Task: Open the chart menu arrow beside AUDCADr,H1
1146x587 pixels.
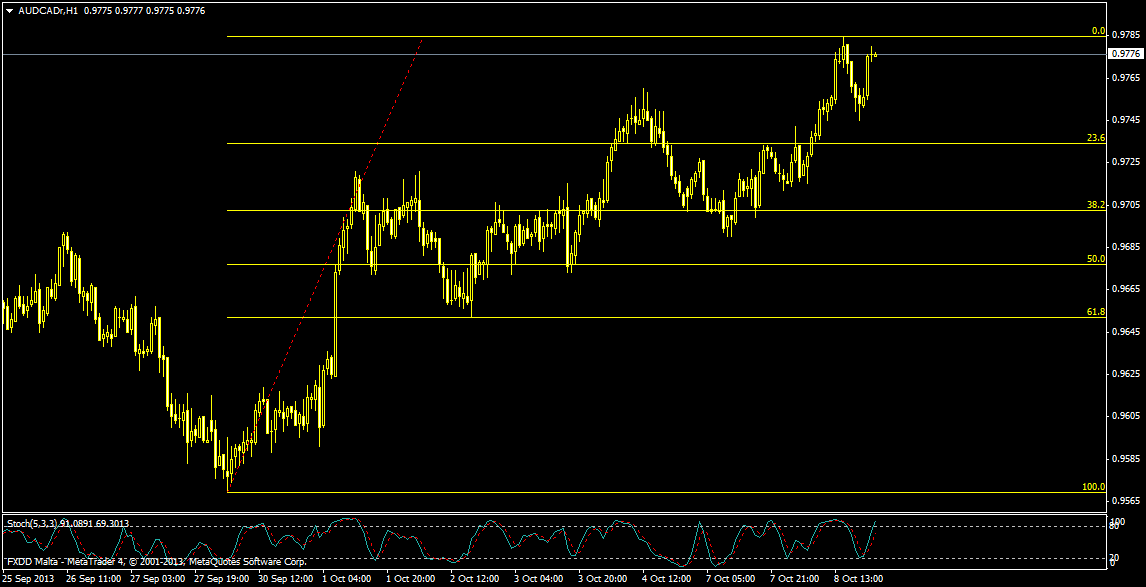Action: coord(9,10)
